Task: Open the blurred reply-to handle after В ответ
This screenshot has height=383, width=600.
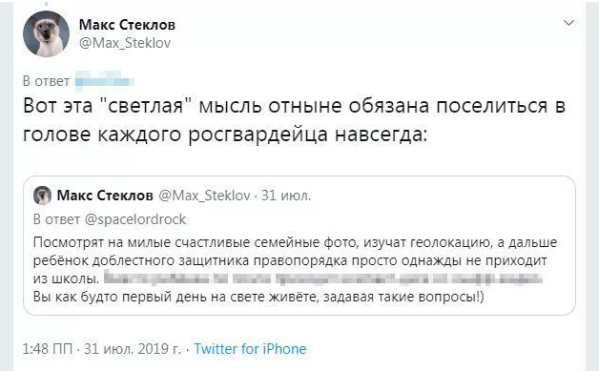Action: (x=104, y=81)
